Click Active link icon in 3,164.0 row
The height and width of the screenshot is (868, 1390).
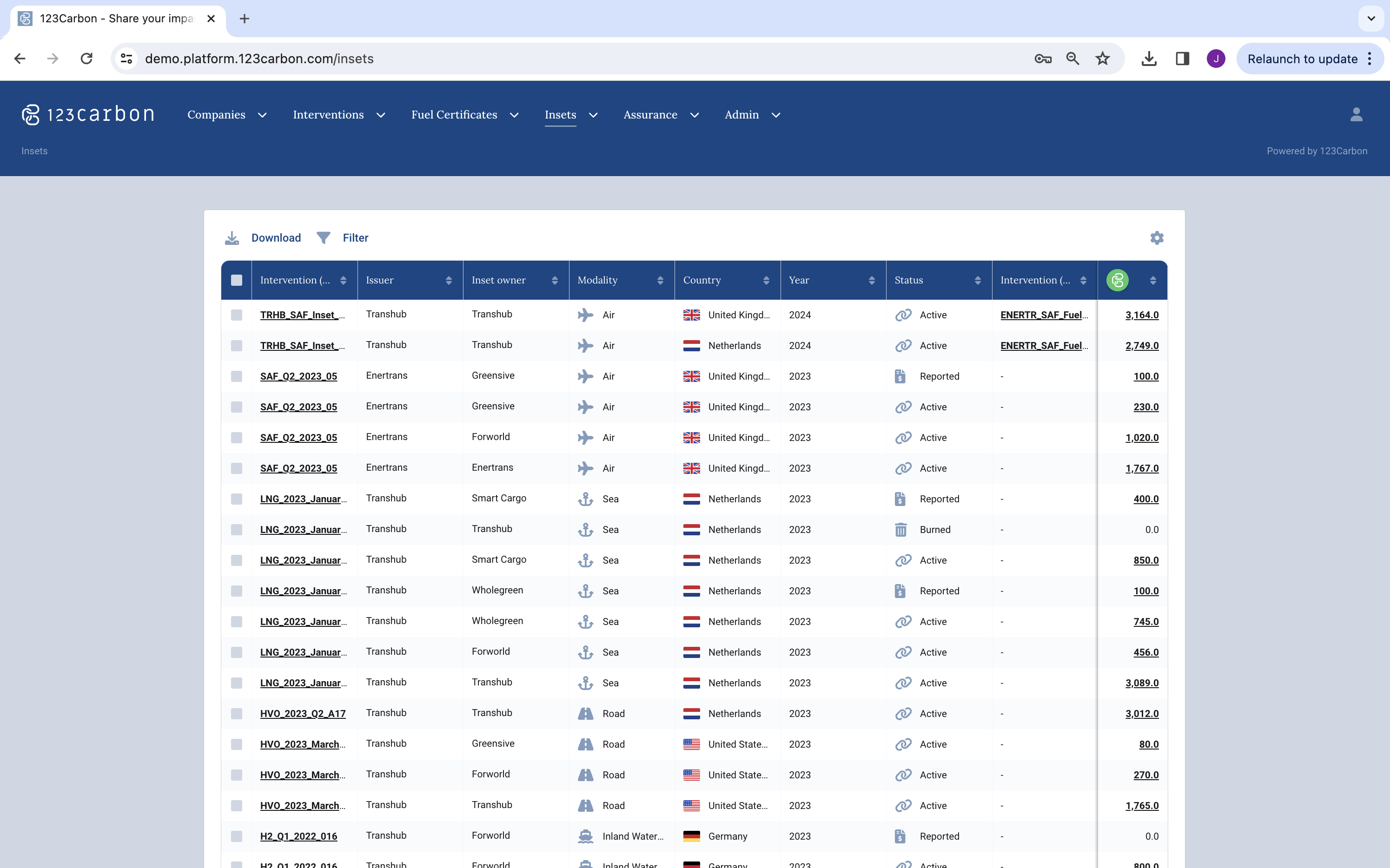(903, 315)
